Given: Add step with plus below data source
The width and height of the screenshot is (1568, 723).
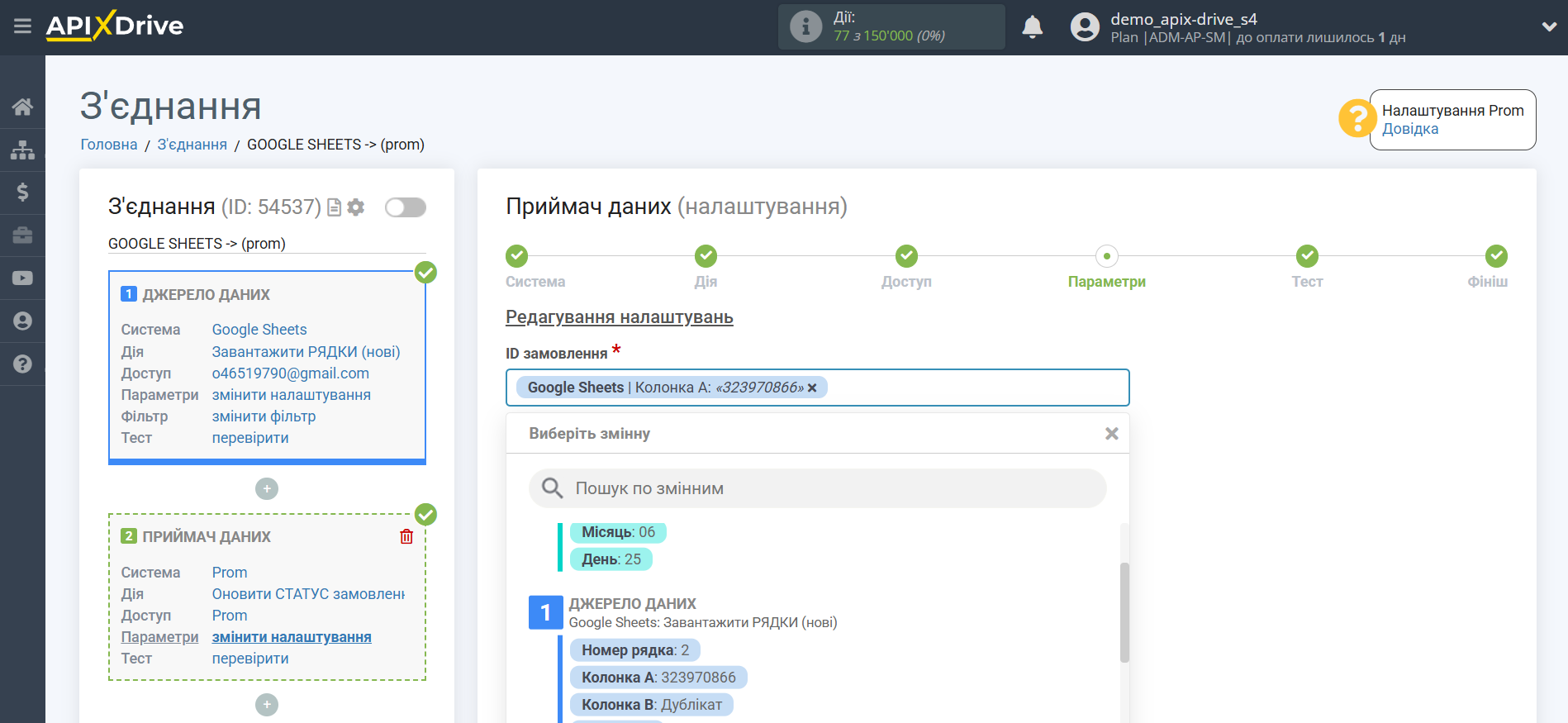Looking at the screenshot, I should click(x=267, y=489).
